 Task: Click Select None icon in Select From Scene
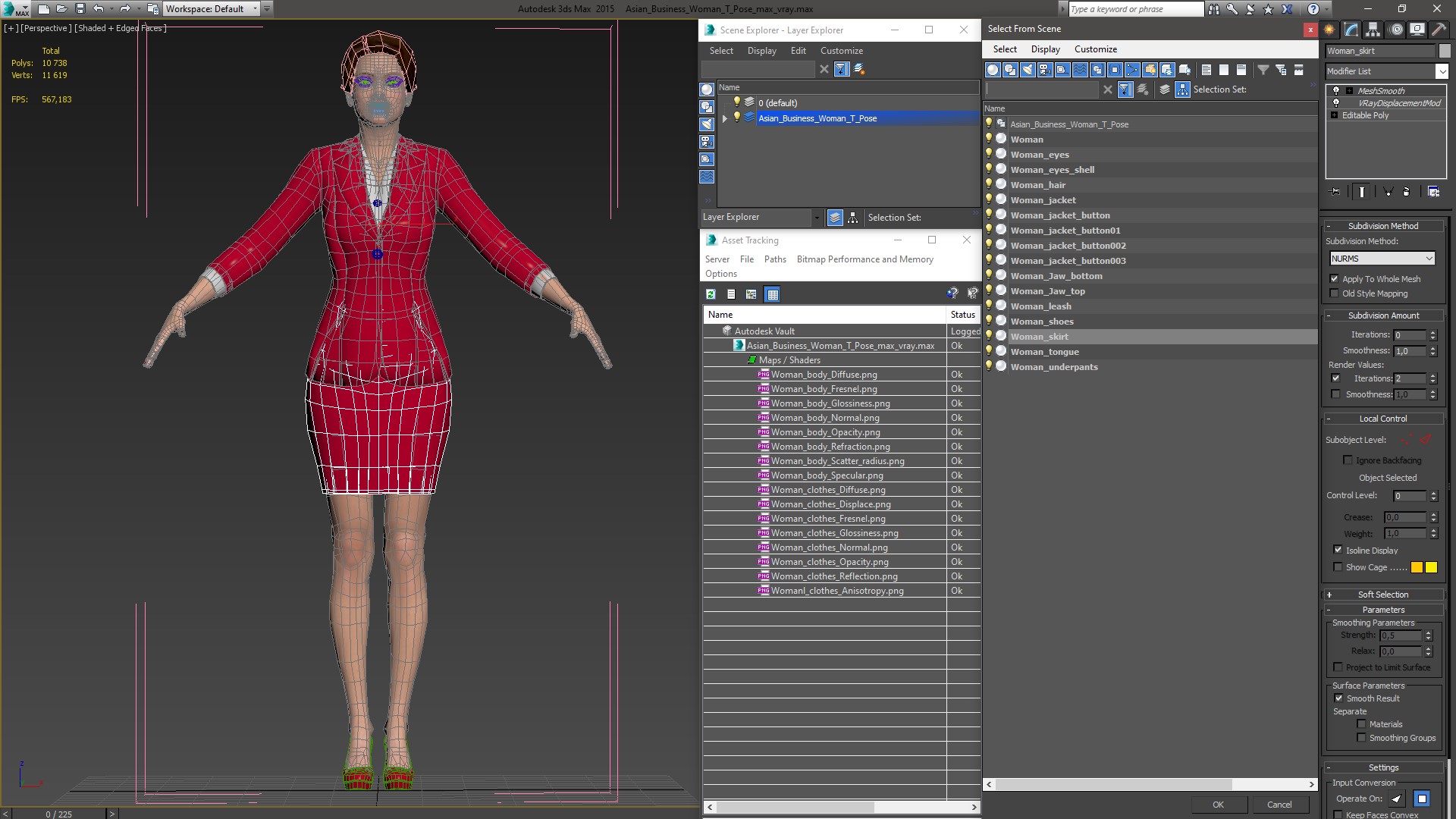click(1224, 70)
